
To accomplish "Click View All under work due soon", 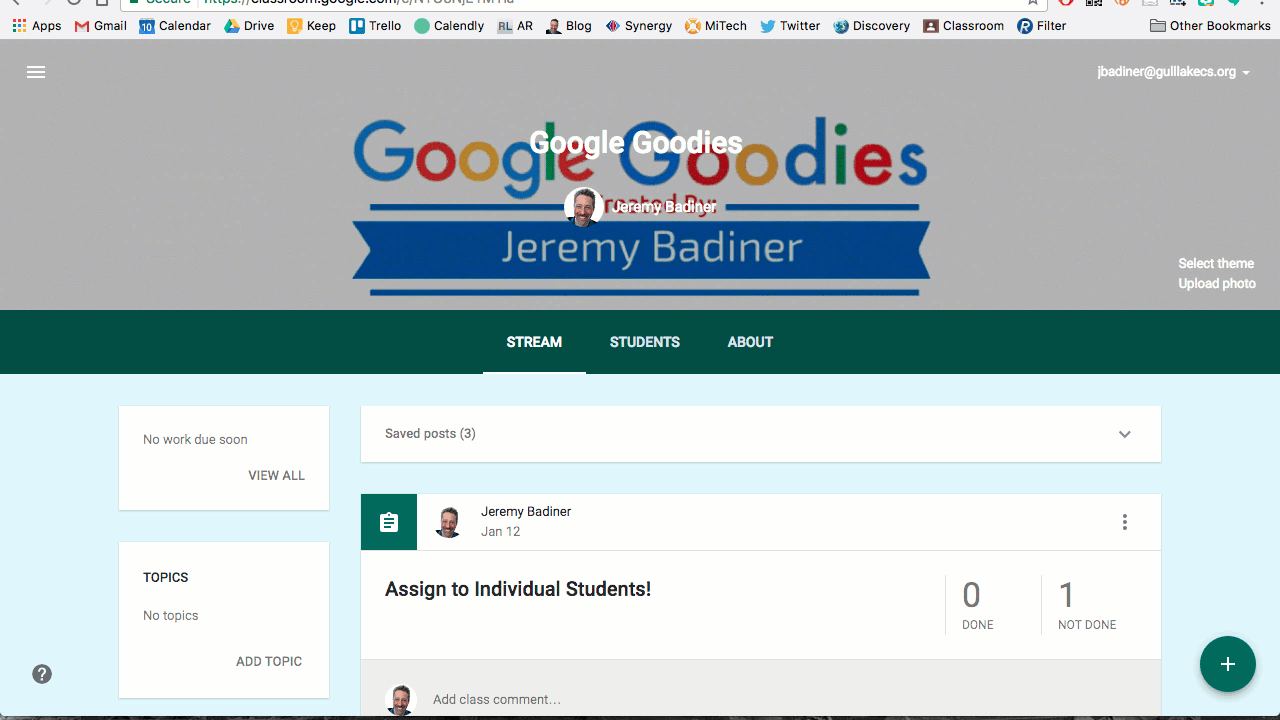I will (277, 476).
